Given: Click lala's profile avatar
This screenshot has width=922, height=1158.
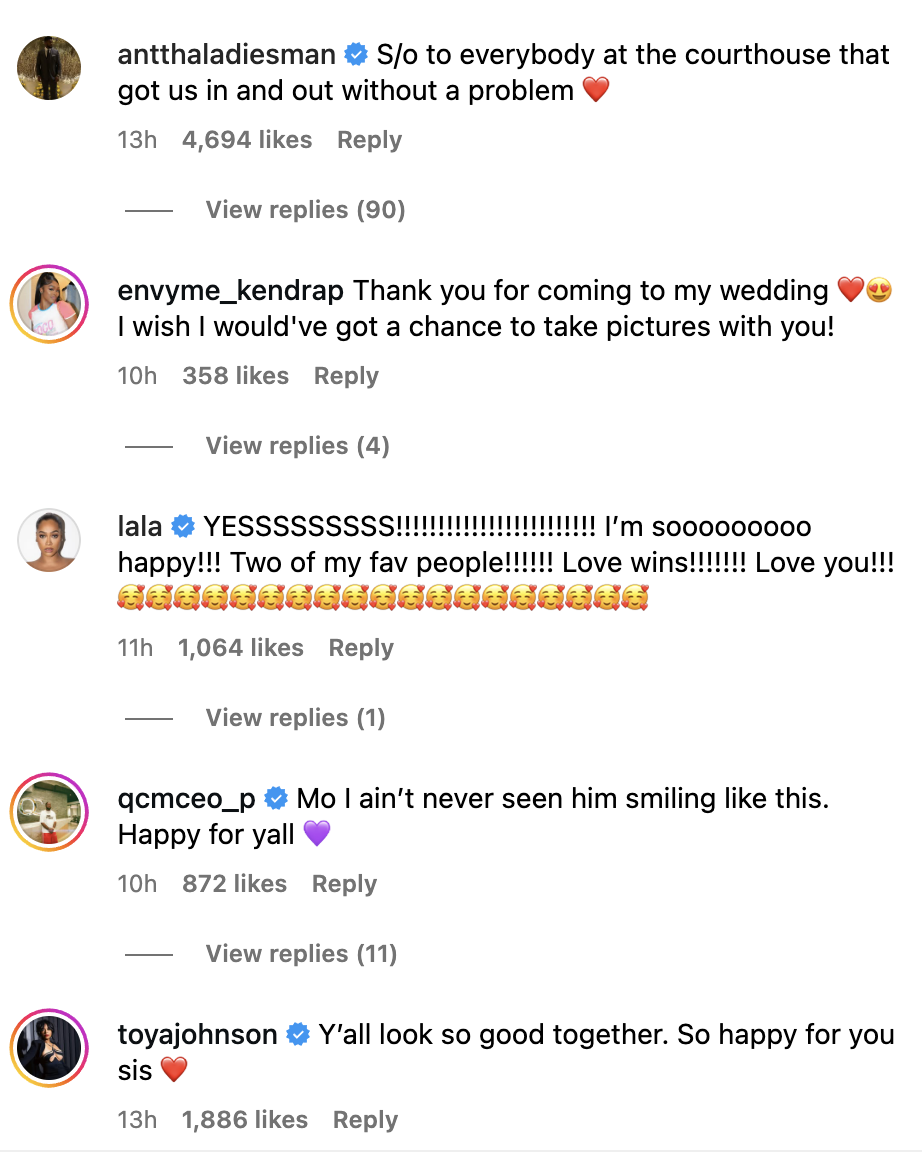Looking at the screenshot, I should coord(49,540).
